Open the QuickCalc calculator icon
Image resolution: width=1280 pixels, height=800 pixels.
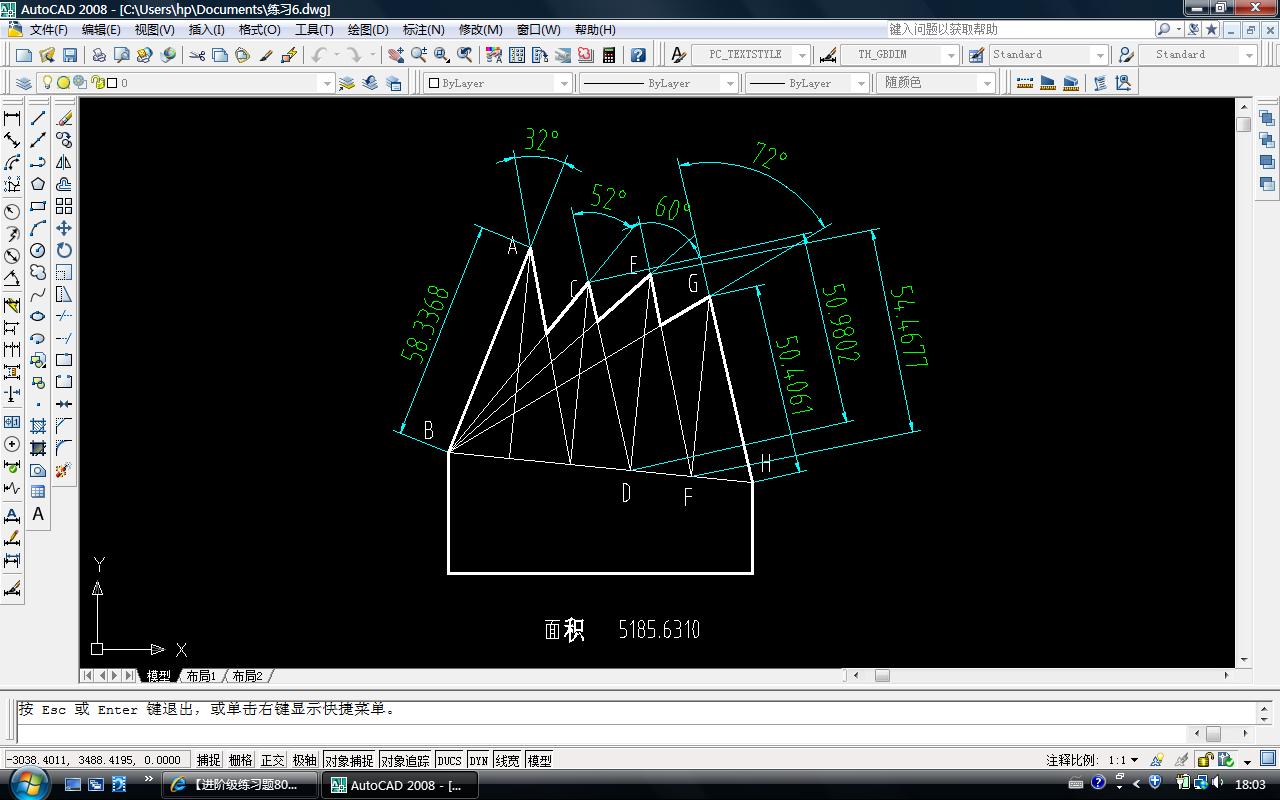(608, 55)
